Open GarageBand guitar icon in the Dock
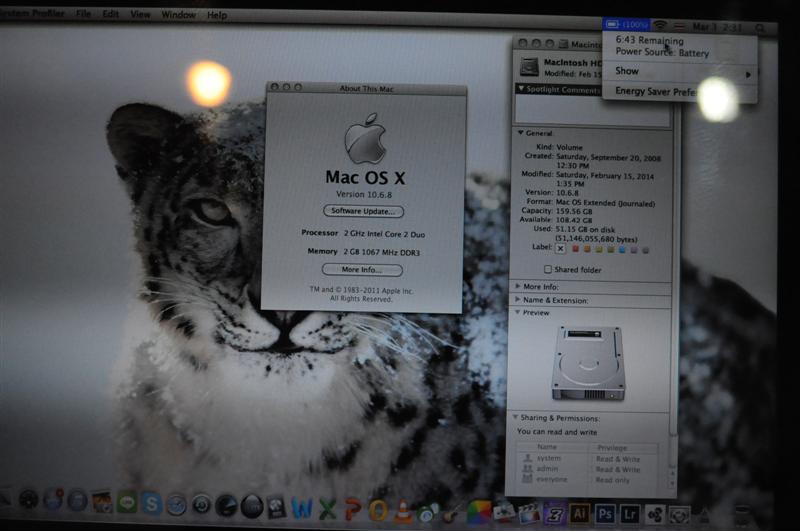Screen dimensions: 800x531 451,512
